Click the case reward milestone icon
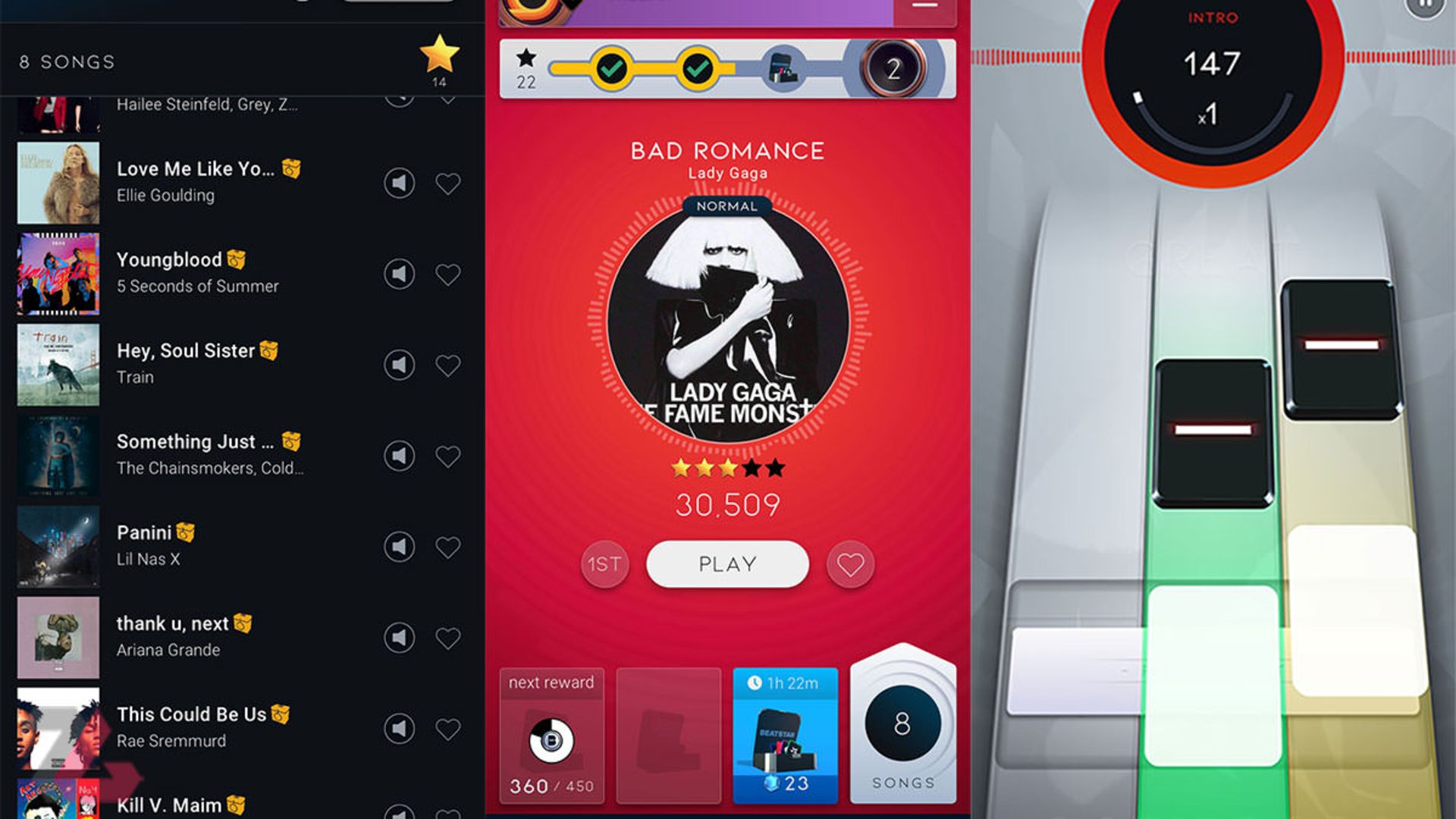Screen dimensions: 1456x819 pos(783,69)
